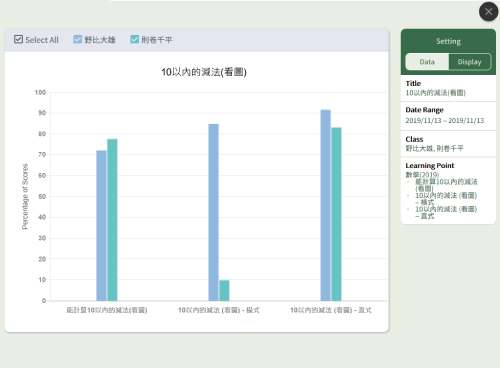Click the blue bar for 直式 category

[326, 205]
